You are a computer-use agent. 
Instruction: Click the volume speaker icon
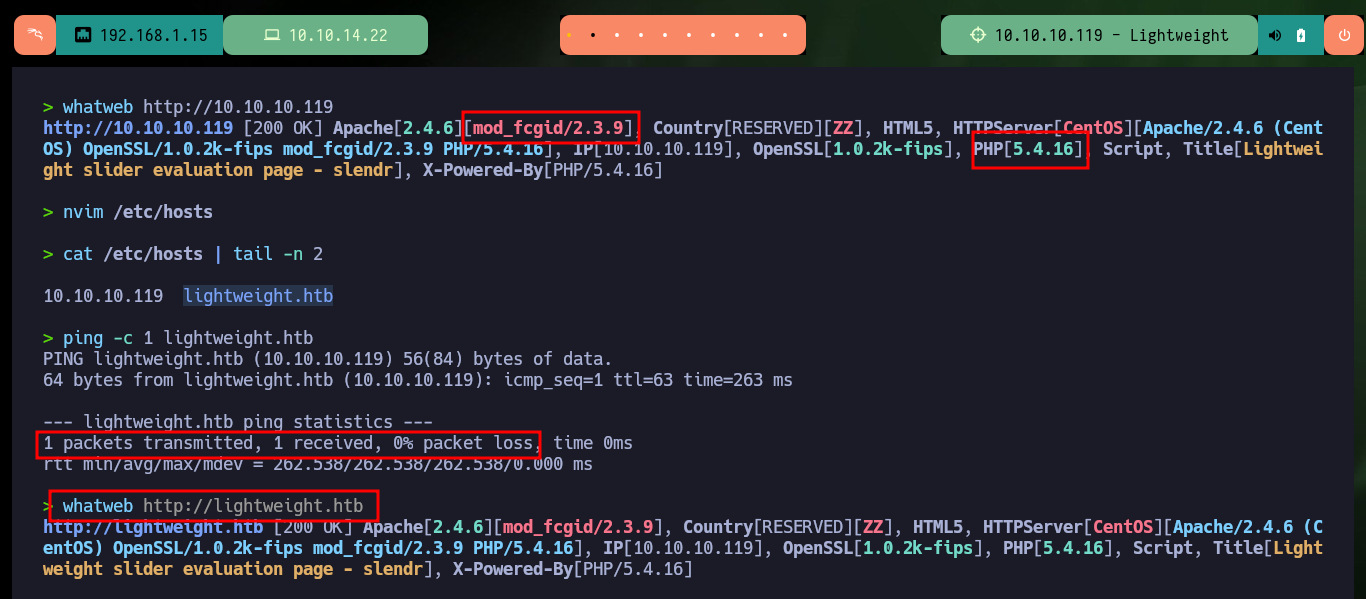[x=1275, y=35]
